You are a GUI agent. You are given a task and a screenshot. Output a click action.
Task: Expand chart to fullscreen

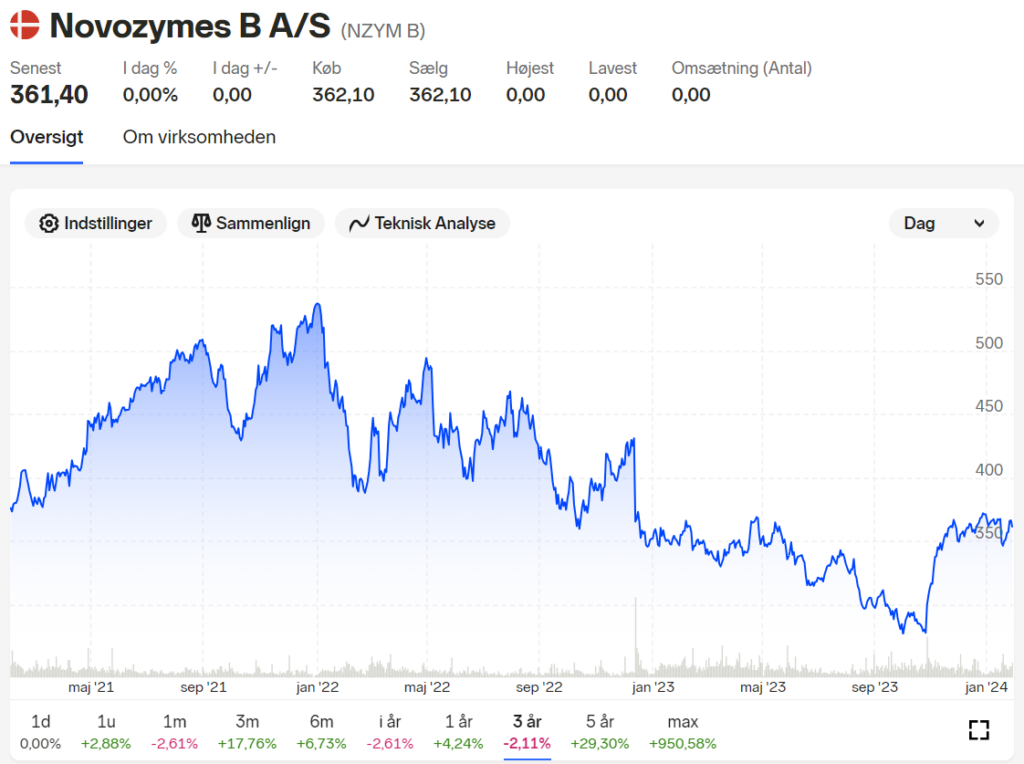point(978,730)
